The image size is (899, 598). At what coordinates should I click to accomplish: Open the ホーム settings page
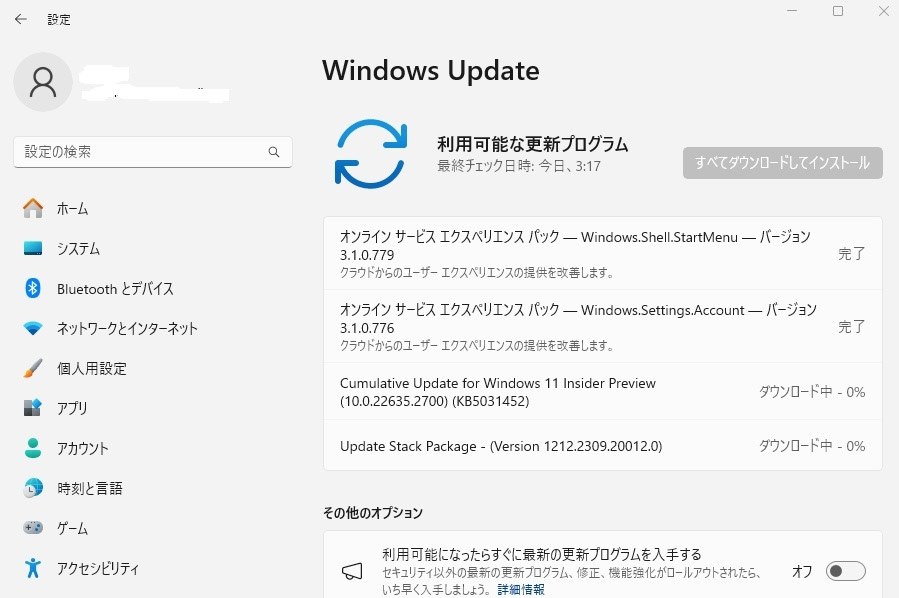coord(72,208)
